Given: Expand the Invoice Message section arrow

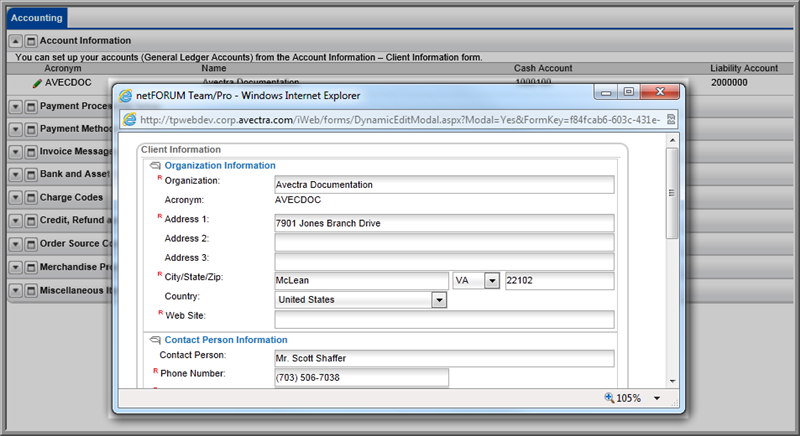Looking at the screenshot, I should coord(16,151).
